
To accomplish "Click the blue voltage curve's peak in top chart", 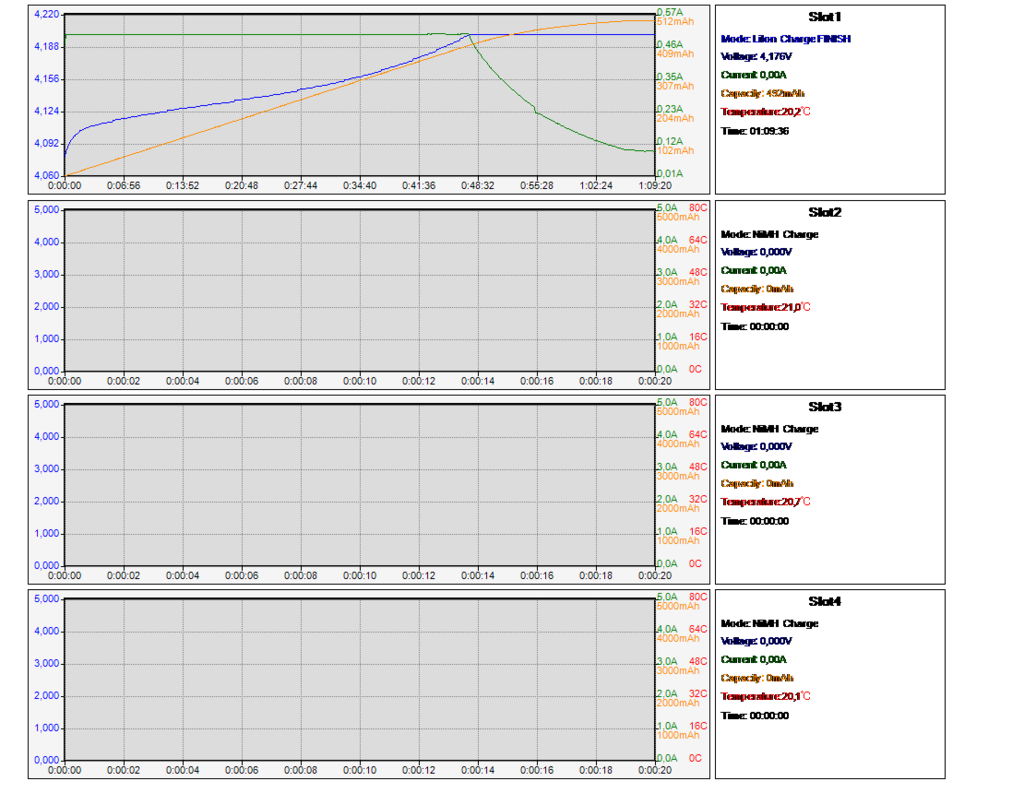I will click(467, 34).
